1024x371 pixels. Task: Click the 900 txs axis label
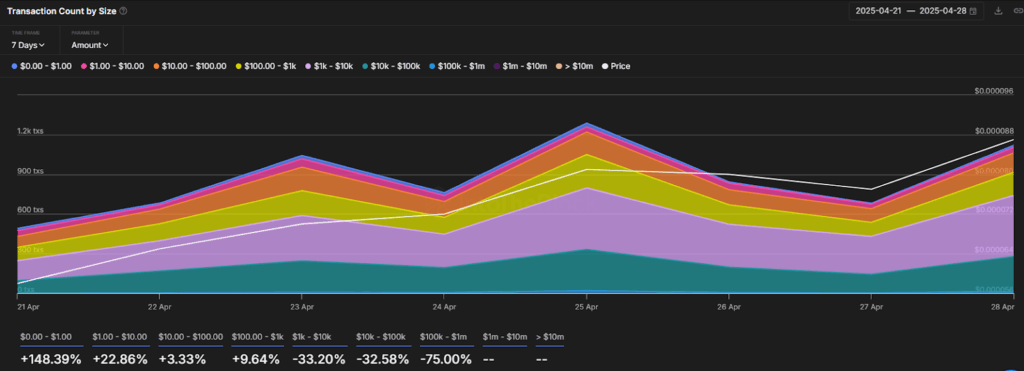pos(30,171)
